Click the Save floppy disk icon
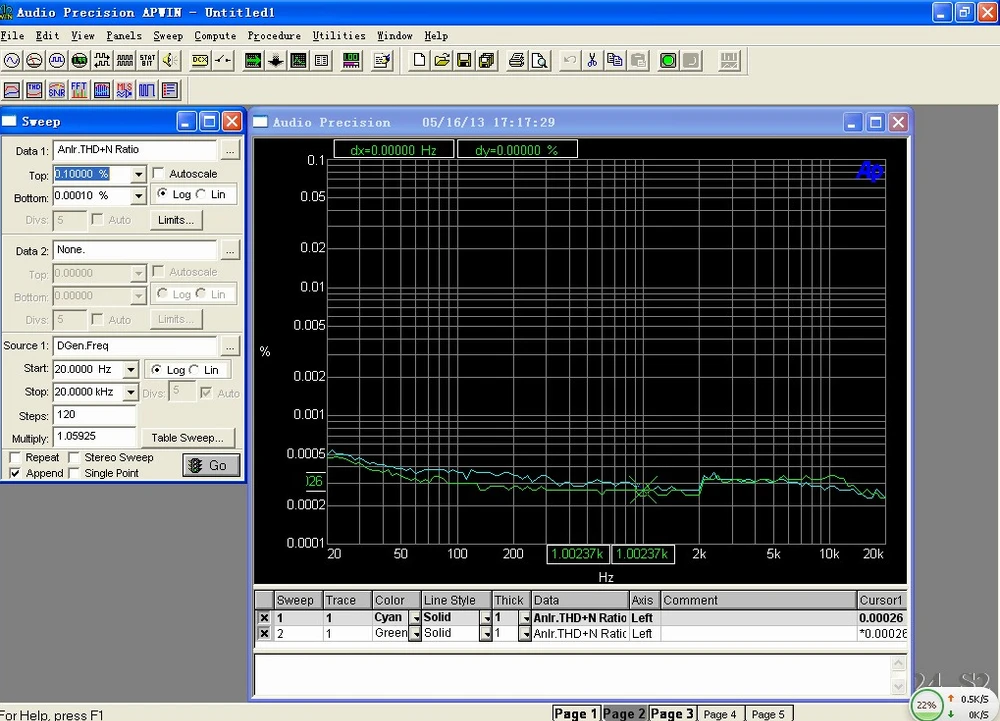This screenshot has height=721, width=1000. pyautogui.click(x=464, y=61)
